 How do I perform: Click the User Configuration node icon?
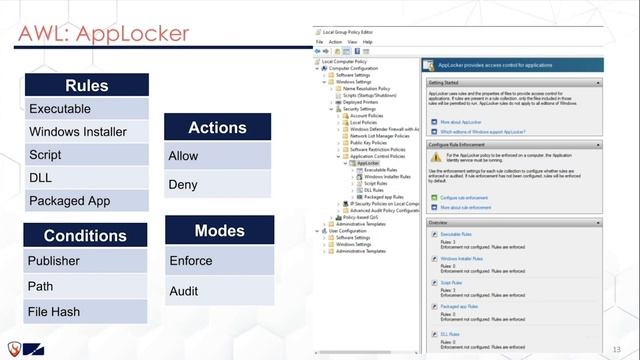coord(324,231)
